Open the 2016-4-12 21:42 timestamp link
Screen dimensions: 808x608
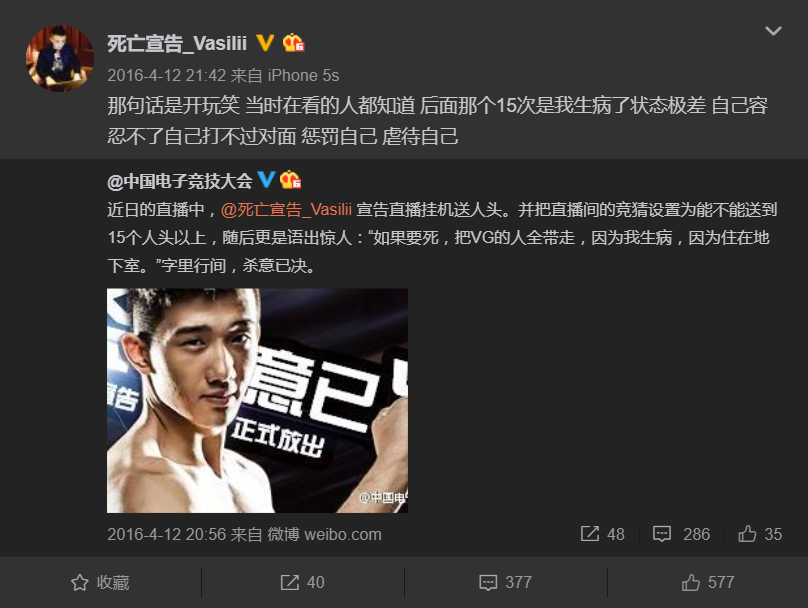[x=166, y=76]
